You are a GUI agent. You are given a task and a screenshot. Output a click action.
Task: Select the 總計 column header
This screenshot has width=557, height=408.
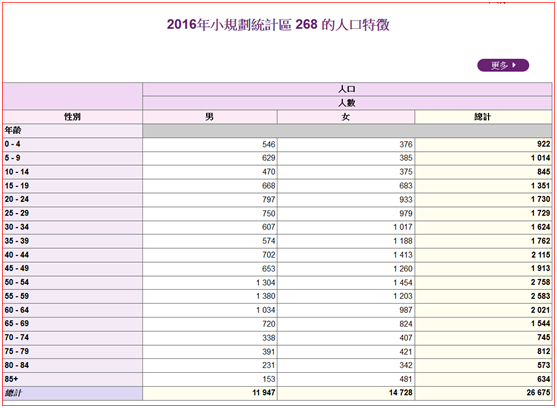pyautogui.click(x=483, y=117)
